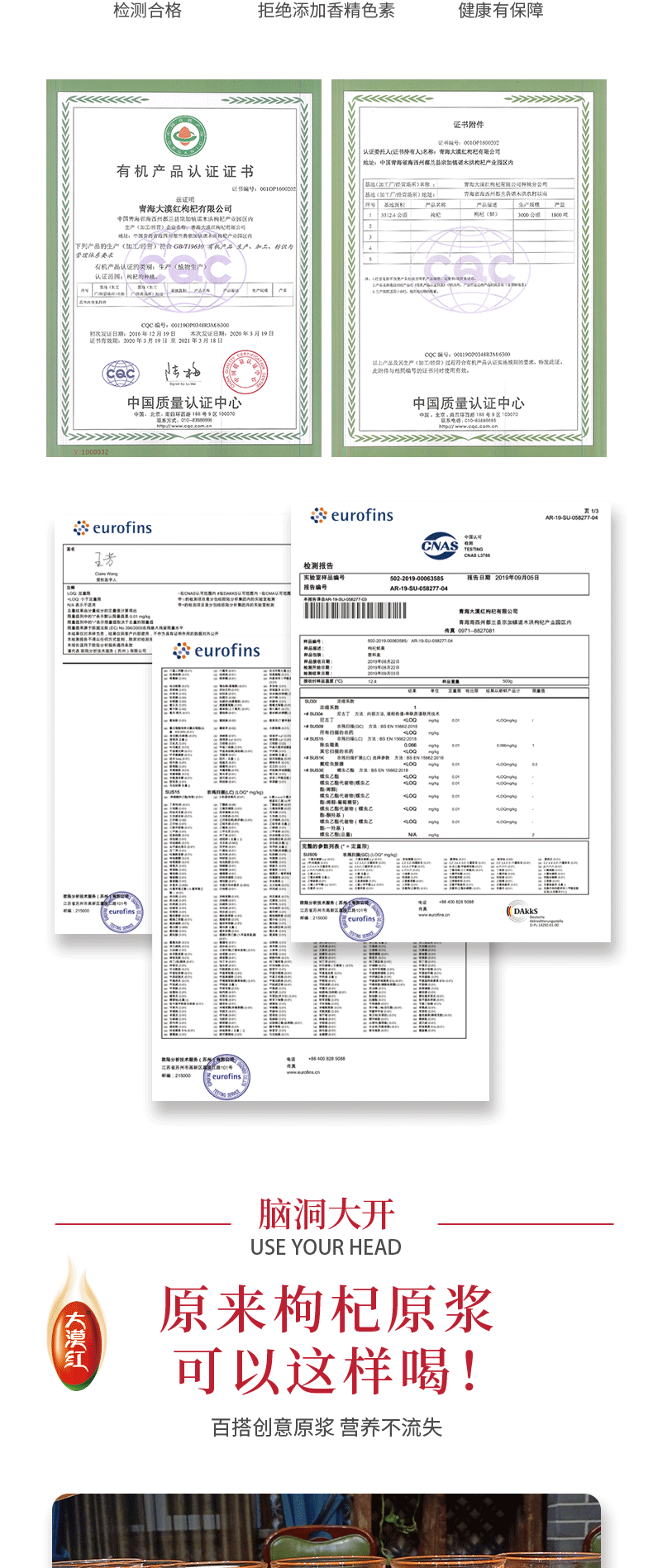
Task: Click report number AR-19-SU-058277-04 at page top
Action: point(571,517)
